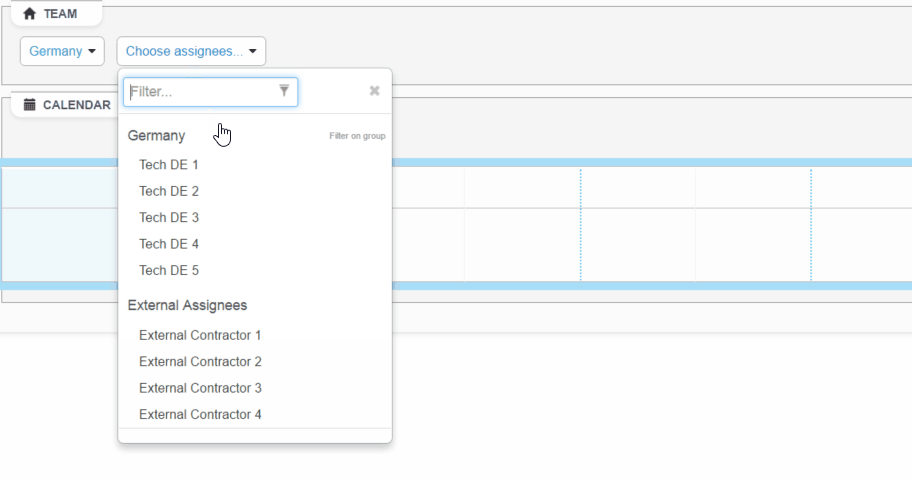Choose External Contractor 2

(x=200, y=361)
